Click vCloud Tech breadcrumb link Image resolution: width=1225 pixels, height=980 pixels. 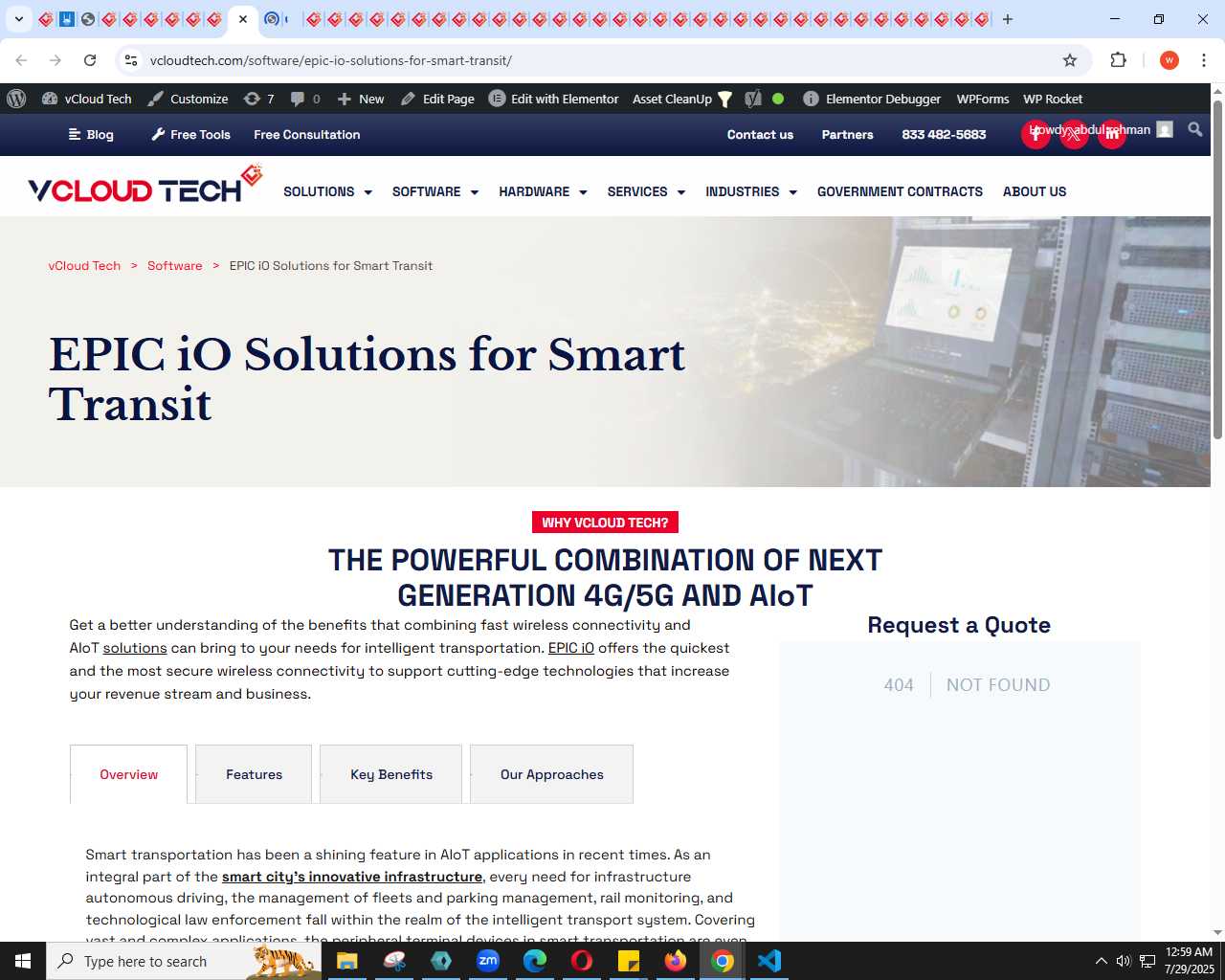[x=84, y=266]
